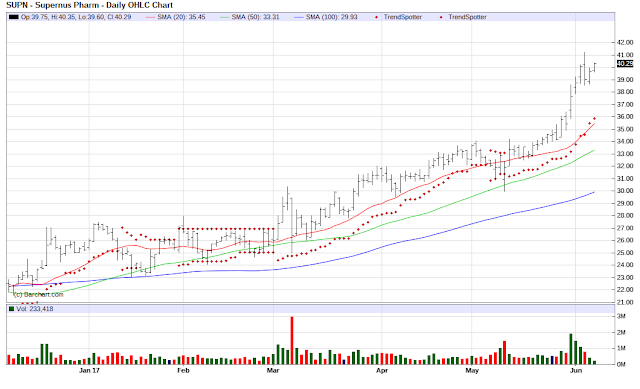
Task: Click the 'SMA (100): 29.93' legend entry
Action: (x=331, y=17)
